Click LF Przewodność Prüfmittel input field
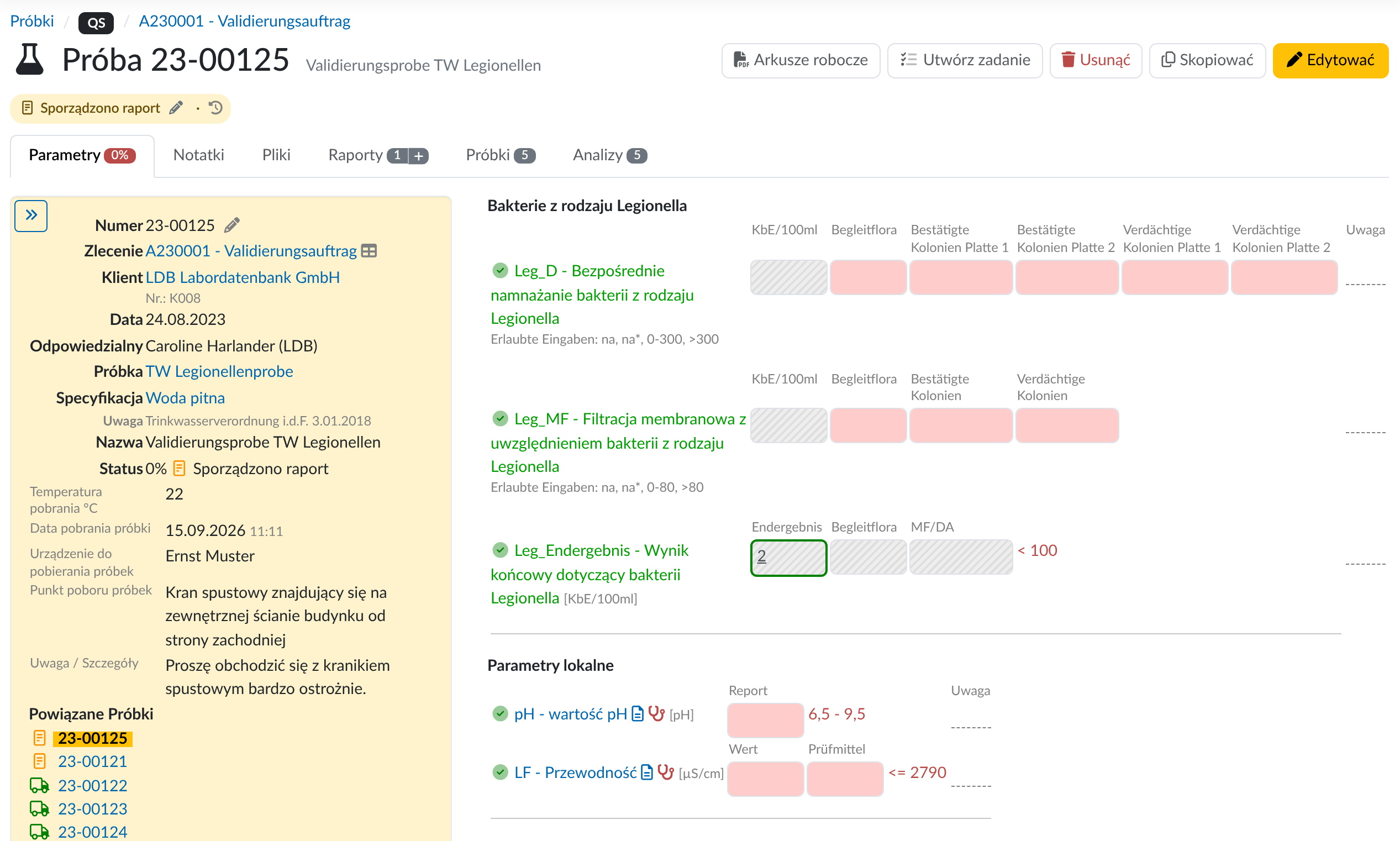This screenshot has height=841, width=1400. tap(845, 779)
